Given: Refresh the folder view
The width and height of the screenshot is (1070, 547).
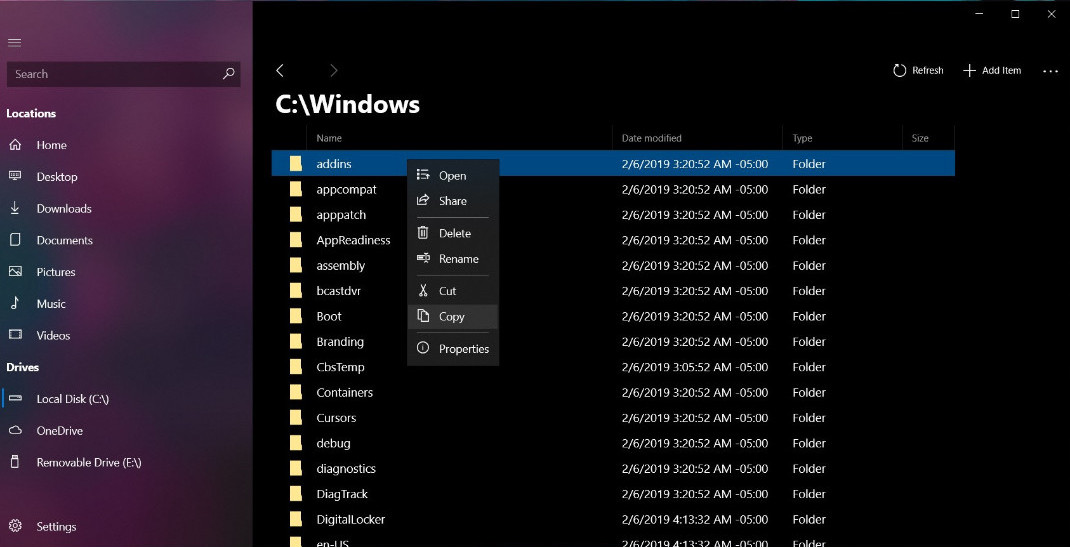Looking at the screenshot, I should tap(918, 70).
